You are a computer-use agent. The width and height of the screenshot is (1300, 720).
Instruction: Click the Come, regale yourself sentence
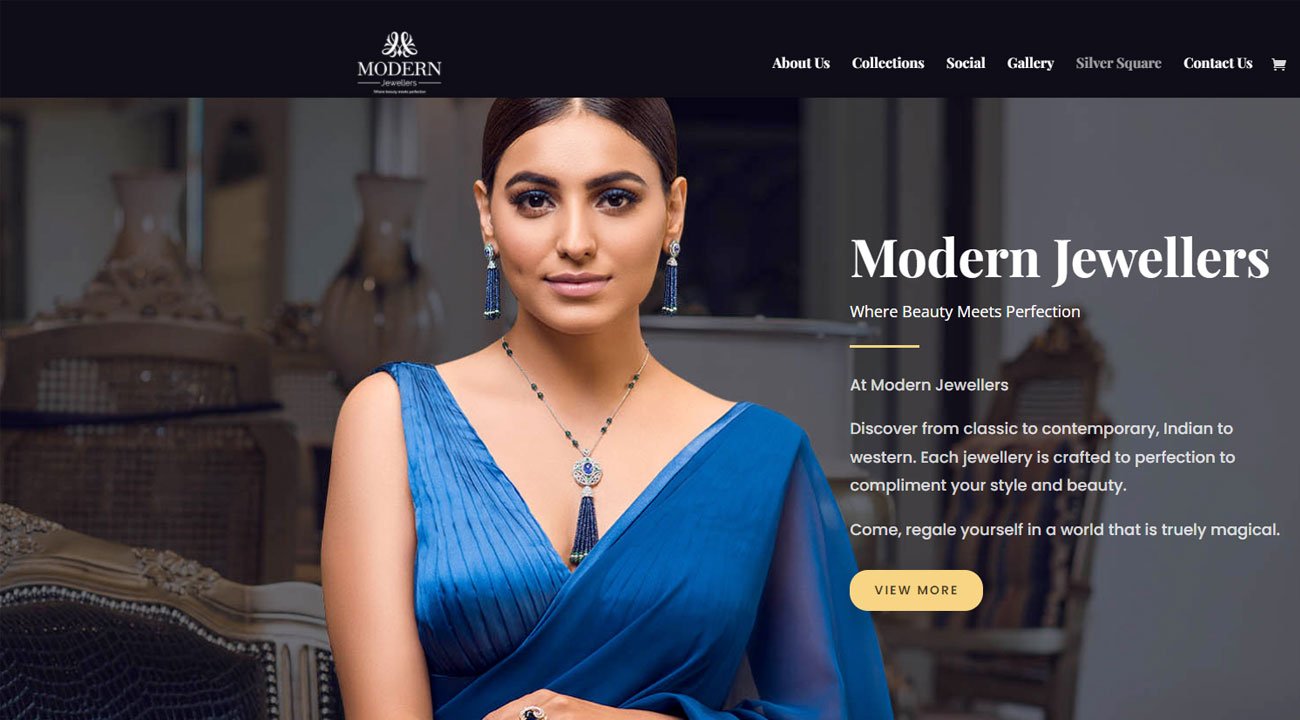(1065, 530)
